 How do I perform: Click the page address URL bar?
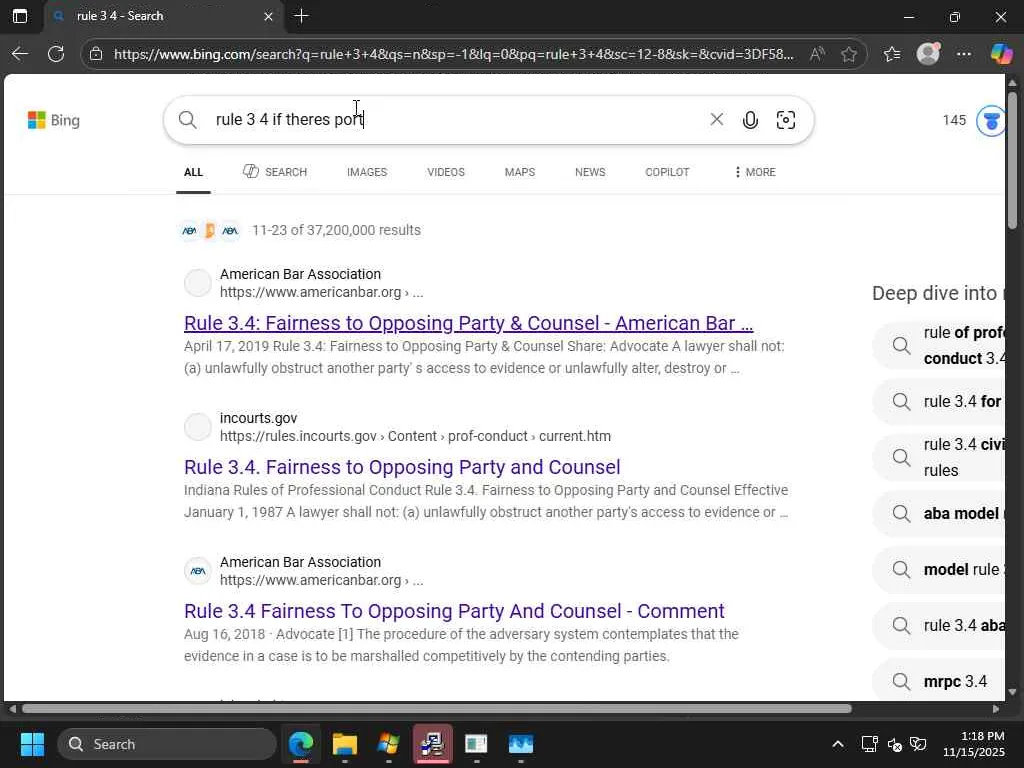click(x=454, y=54)
